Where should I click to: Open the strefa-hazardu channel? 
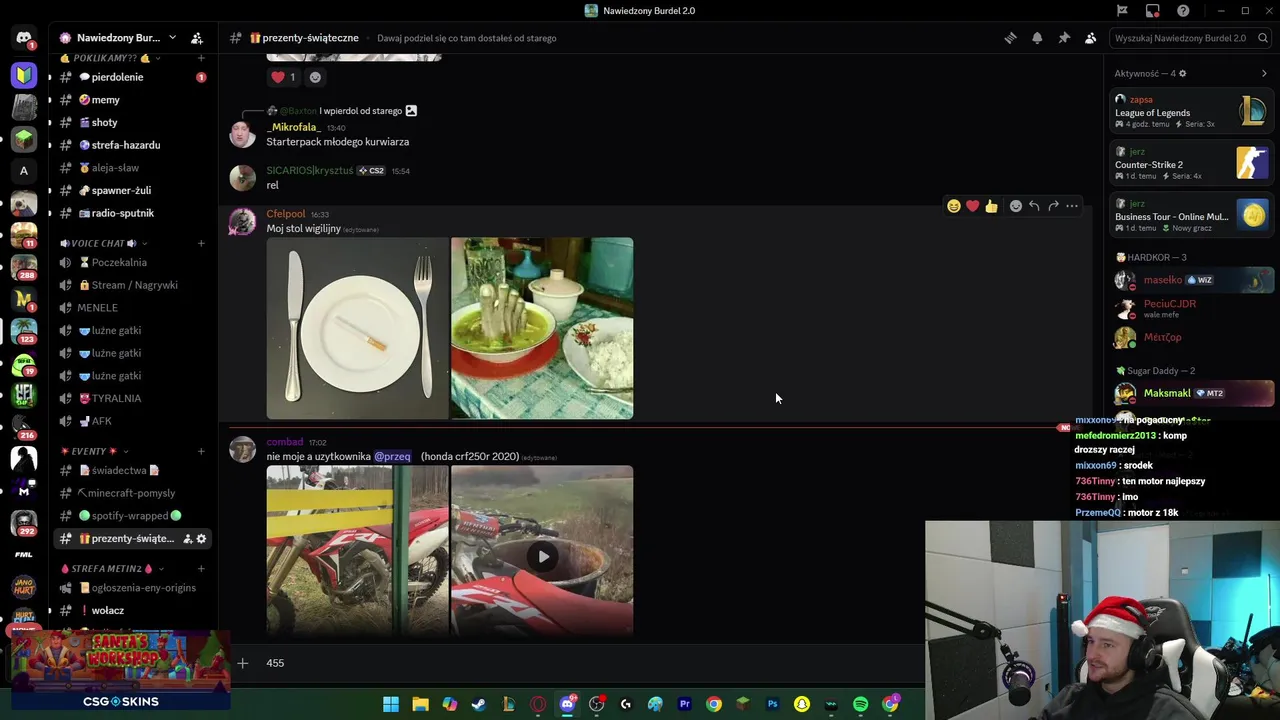click(x=132, y=145)
